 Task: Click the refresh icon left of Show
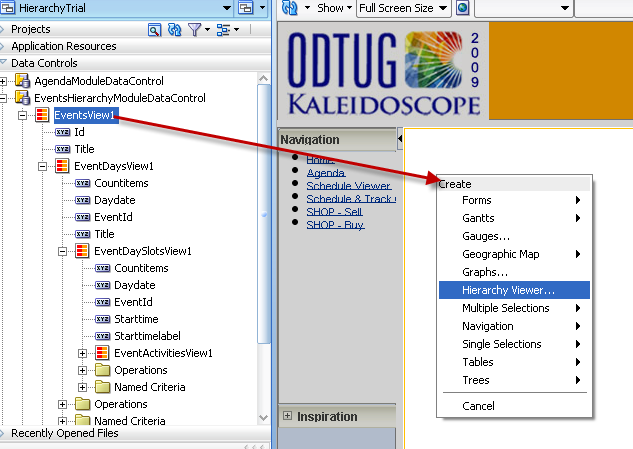pyautogui.click(x=289, y=8)
